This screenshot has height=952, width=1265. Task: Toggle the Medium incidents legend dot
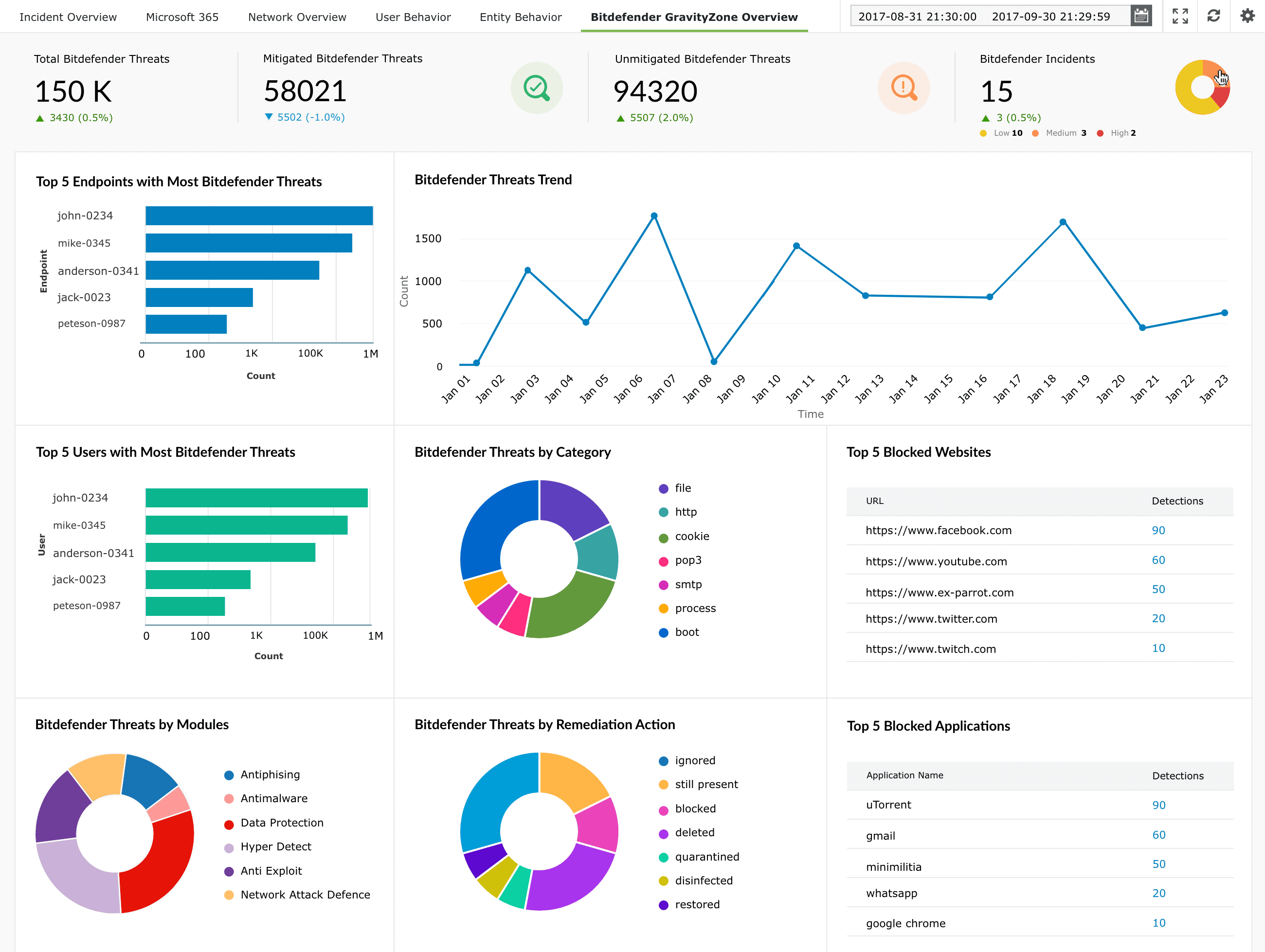pos(1035,133)
